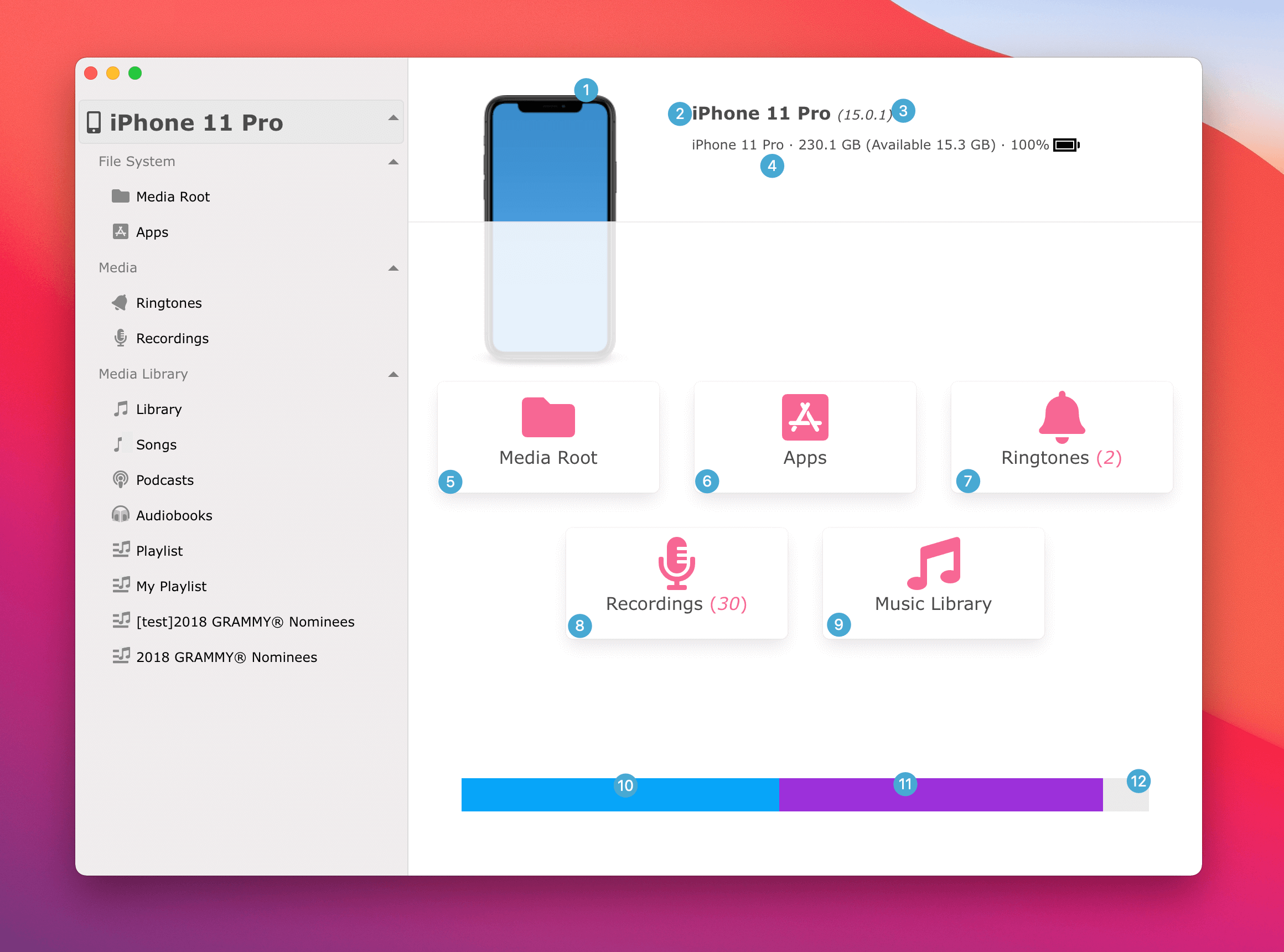Image resolution: width=1284 pixels, height=952 pixels.
Task: Select Audiobooks in sidebar
Action: click(176, 514)
